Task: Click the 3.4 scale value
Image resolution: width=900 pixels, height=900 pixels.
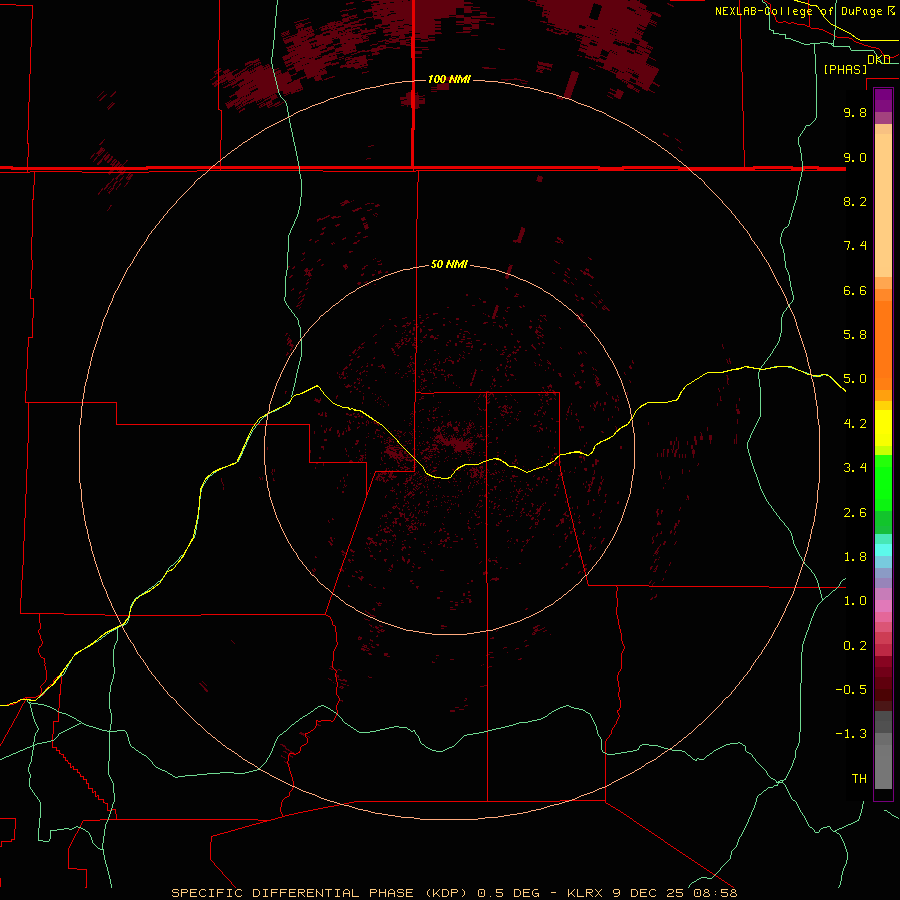Action: [855, 468]
